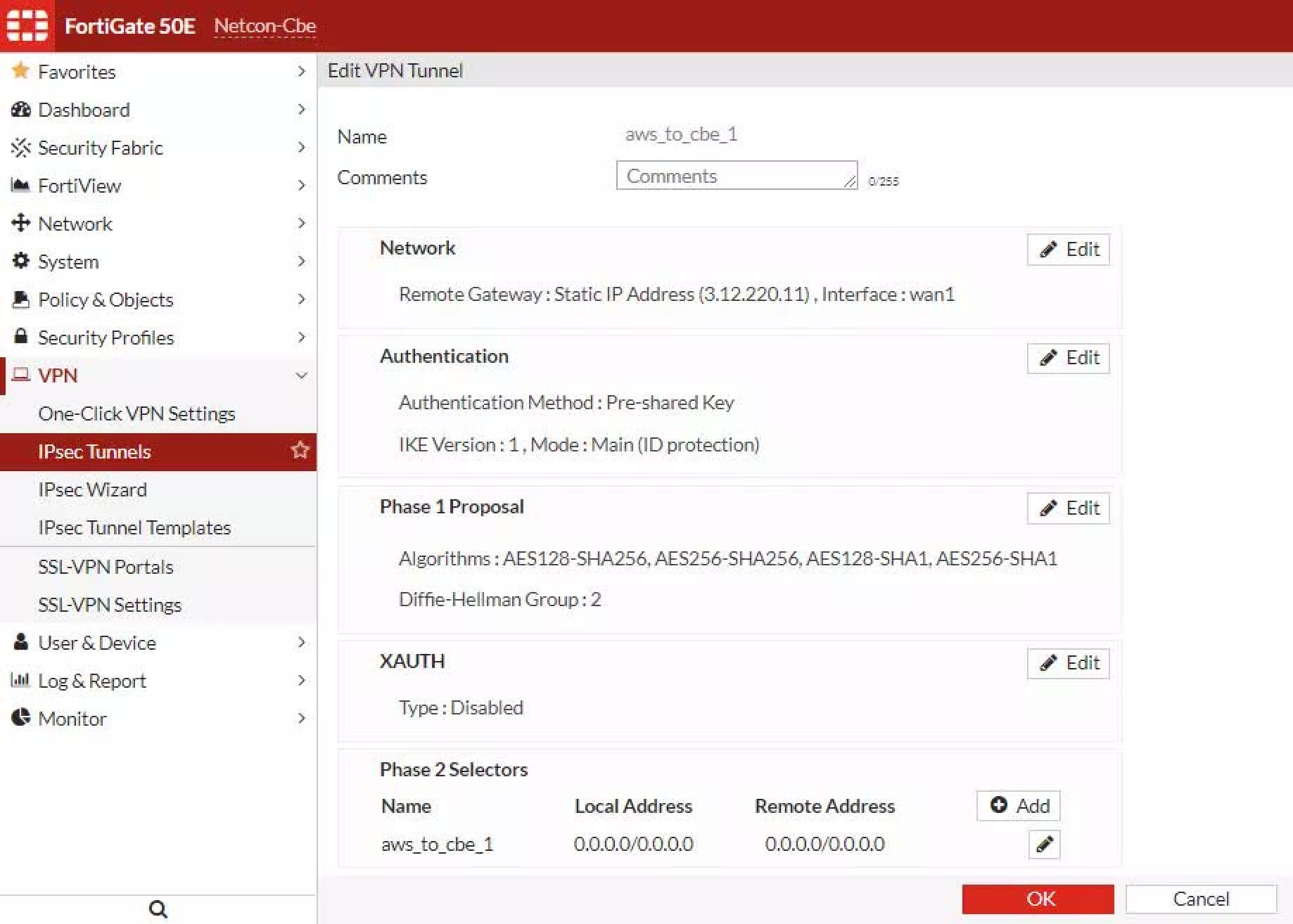The image size is (1293, 924).
Task: Click the Dashboard gauge icon
Action: (x=21, y=109)
